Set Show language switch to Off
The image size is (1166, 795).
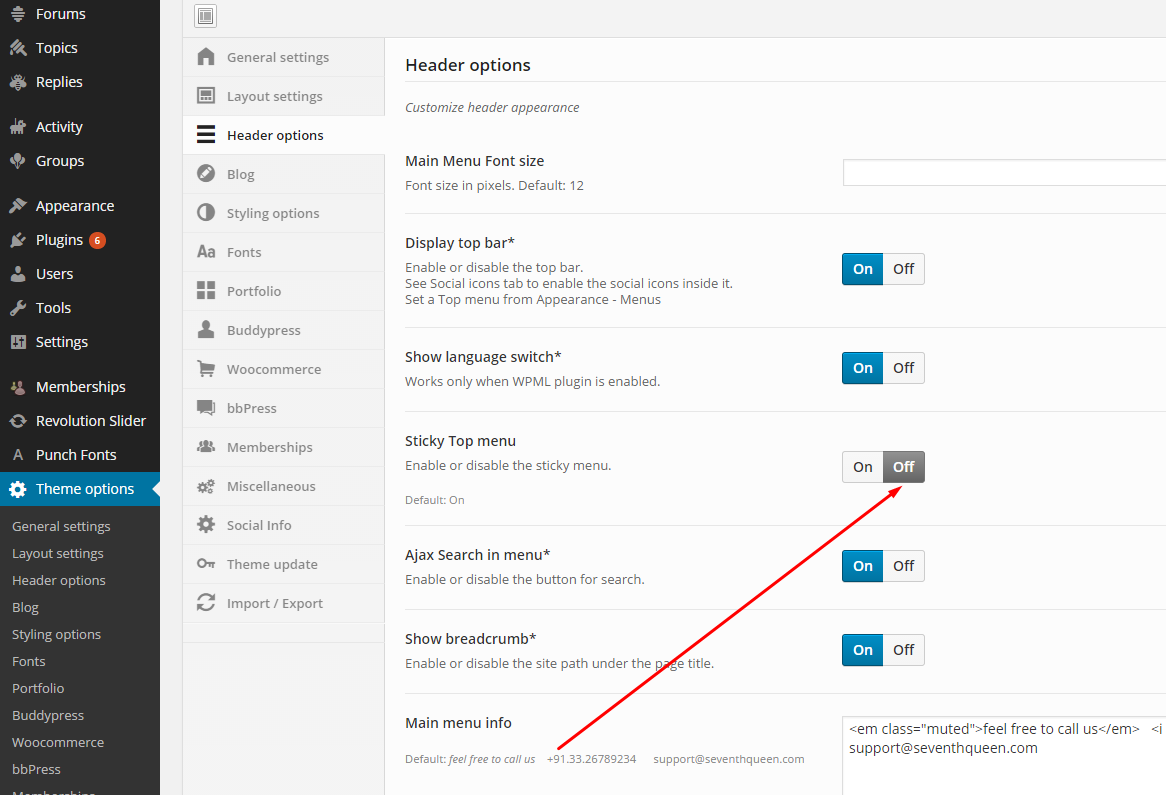(903, 368)
